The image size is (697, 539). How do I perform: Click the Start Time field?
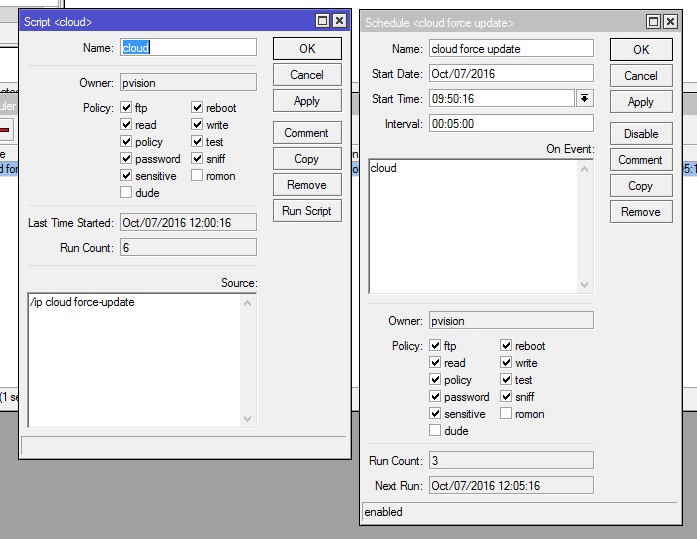pos(502,98)
